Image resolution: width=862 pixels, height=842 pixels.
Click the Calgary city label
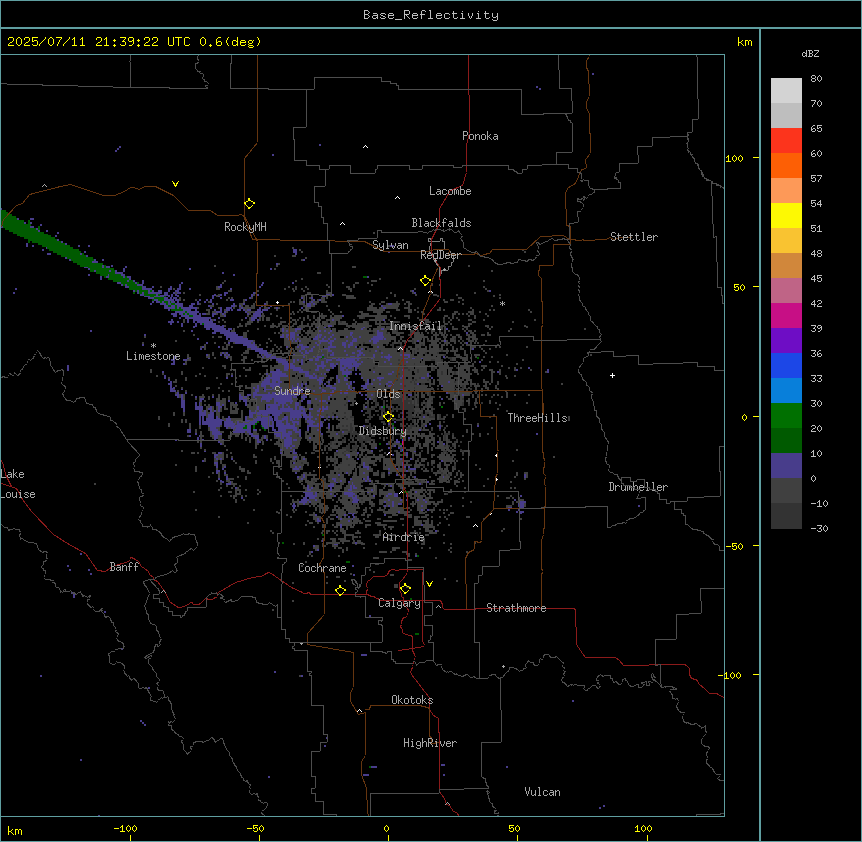pyautogui.click(x=400, y=603)
